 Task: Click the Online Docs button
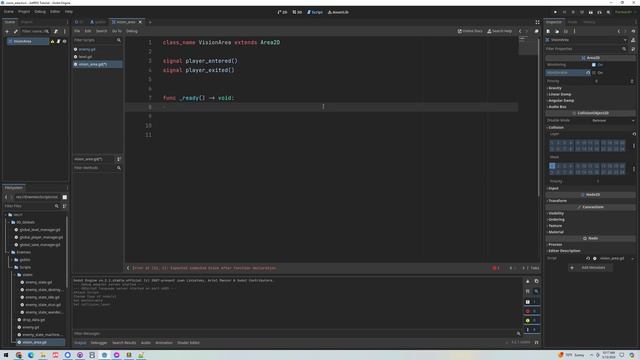[470, 31]
